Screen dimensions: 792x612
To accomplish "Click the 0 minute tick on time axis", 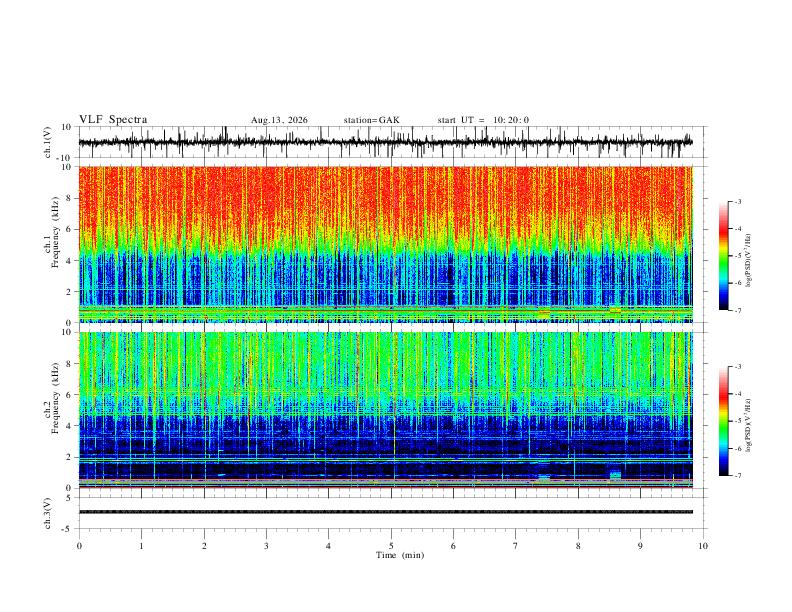I will 79,546.
